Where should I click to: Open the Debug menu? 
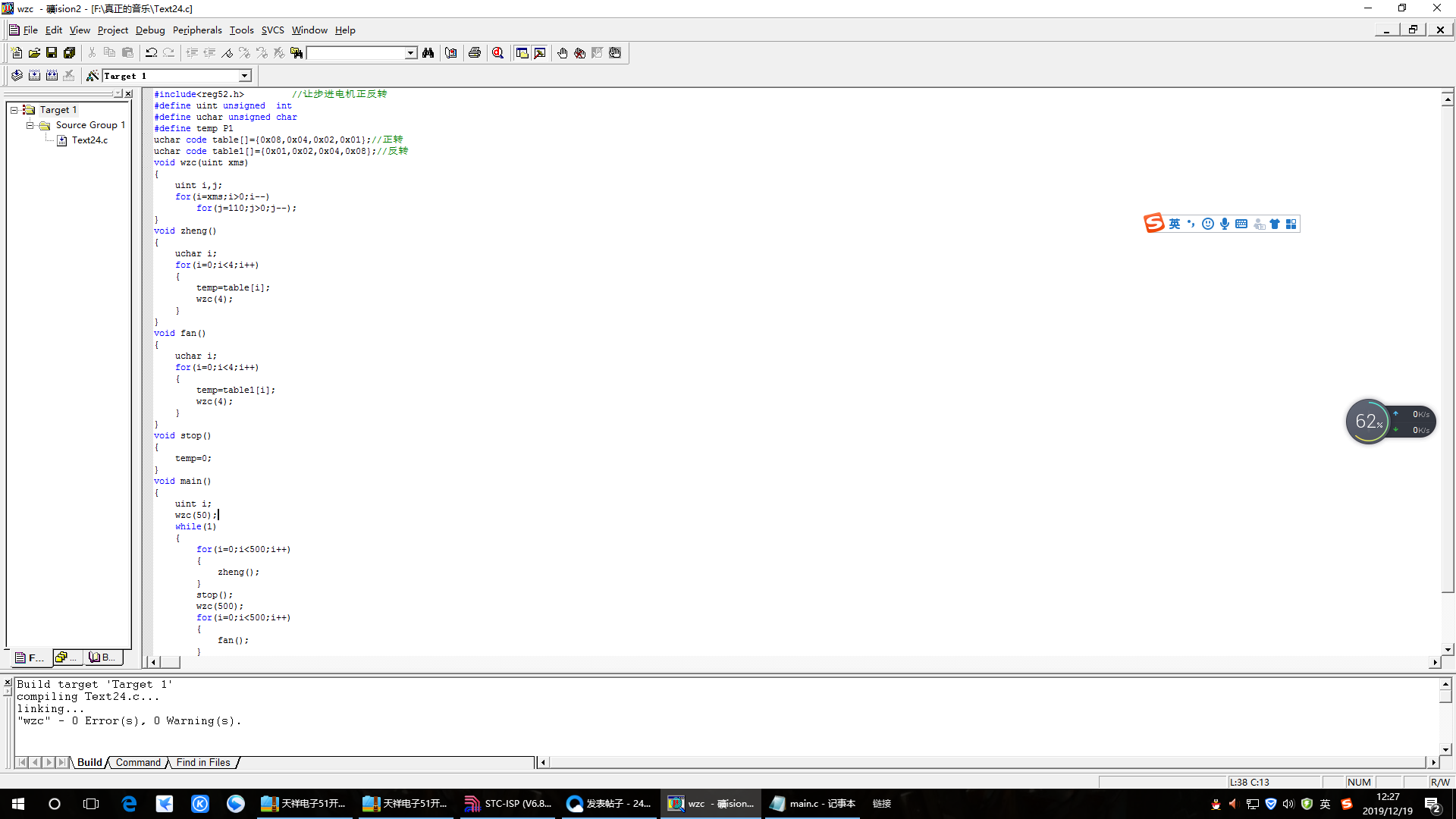pos(150,30)
